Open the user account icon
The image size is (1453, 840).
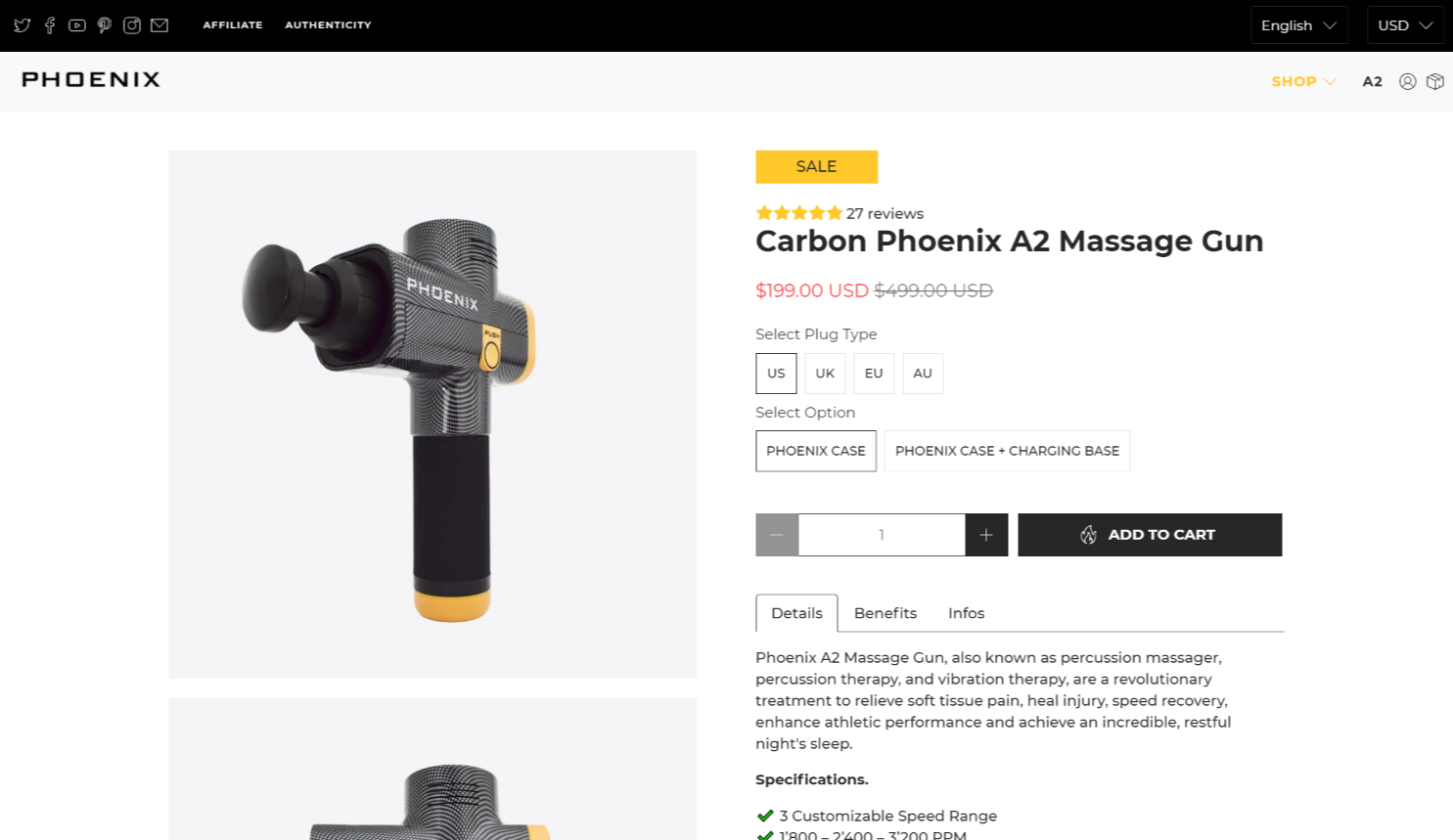point(1407,81)
